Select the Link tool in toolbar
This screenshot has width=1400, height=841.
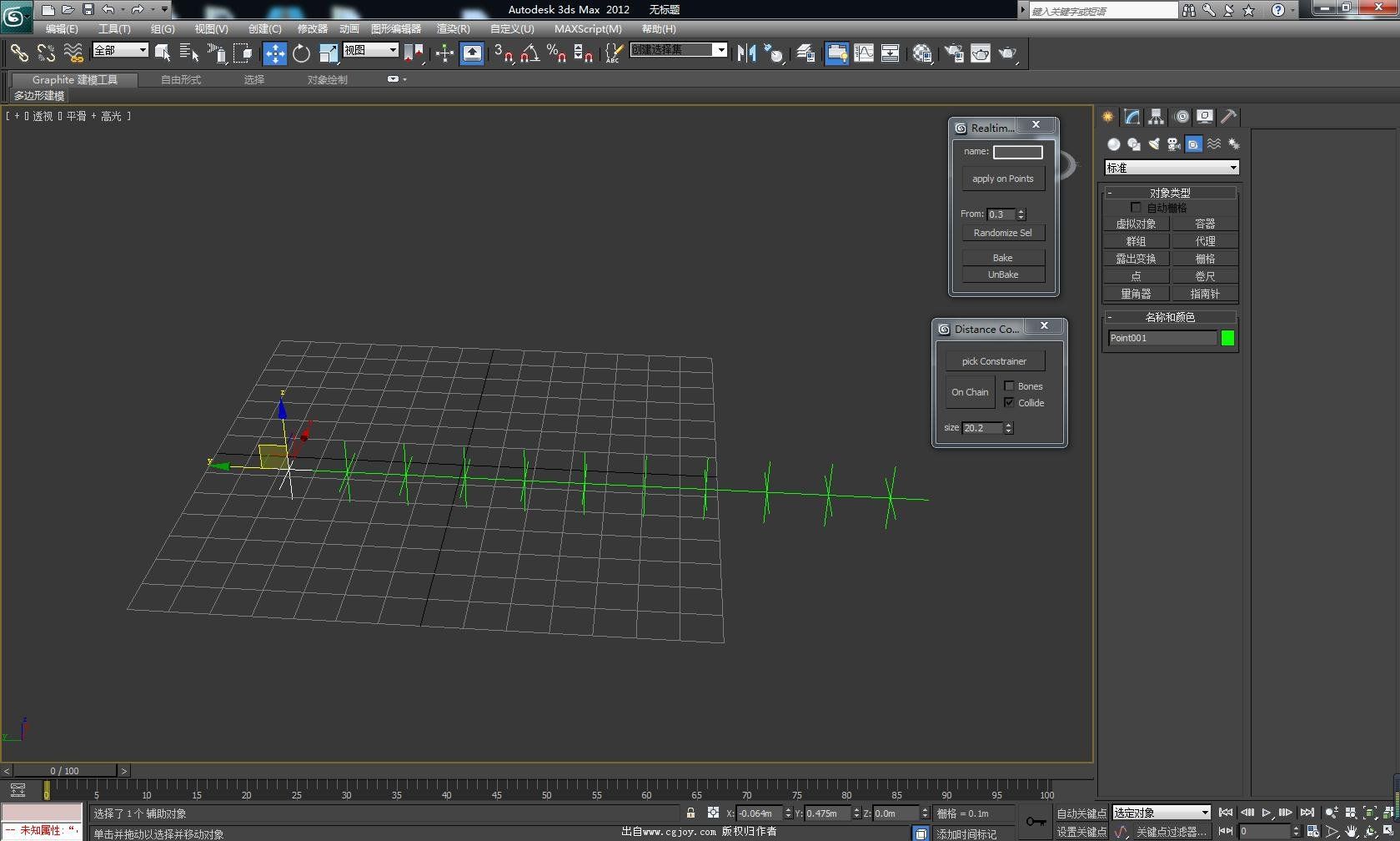pyautogui.click(x=19, y=53)
